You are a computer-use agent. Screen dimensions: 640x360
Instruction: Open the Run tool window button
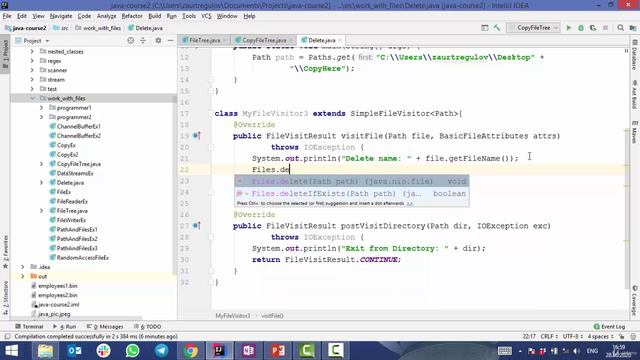coord(64,327)
